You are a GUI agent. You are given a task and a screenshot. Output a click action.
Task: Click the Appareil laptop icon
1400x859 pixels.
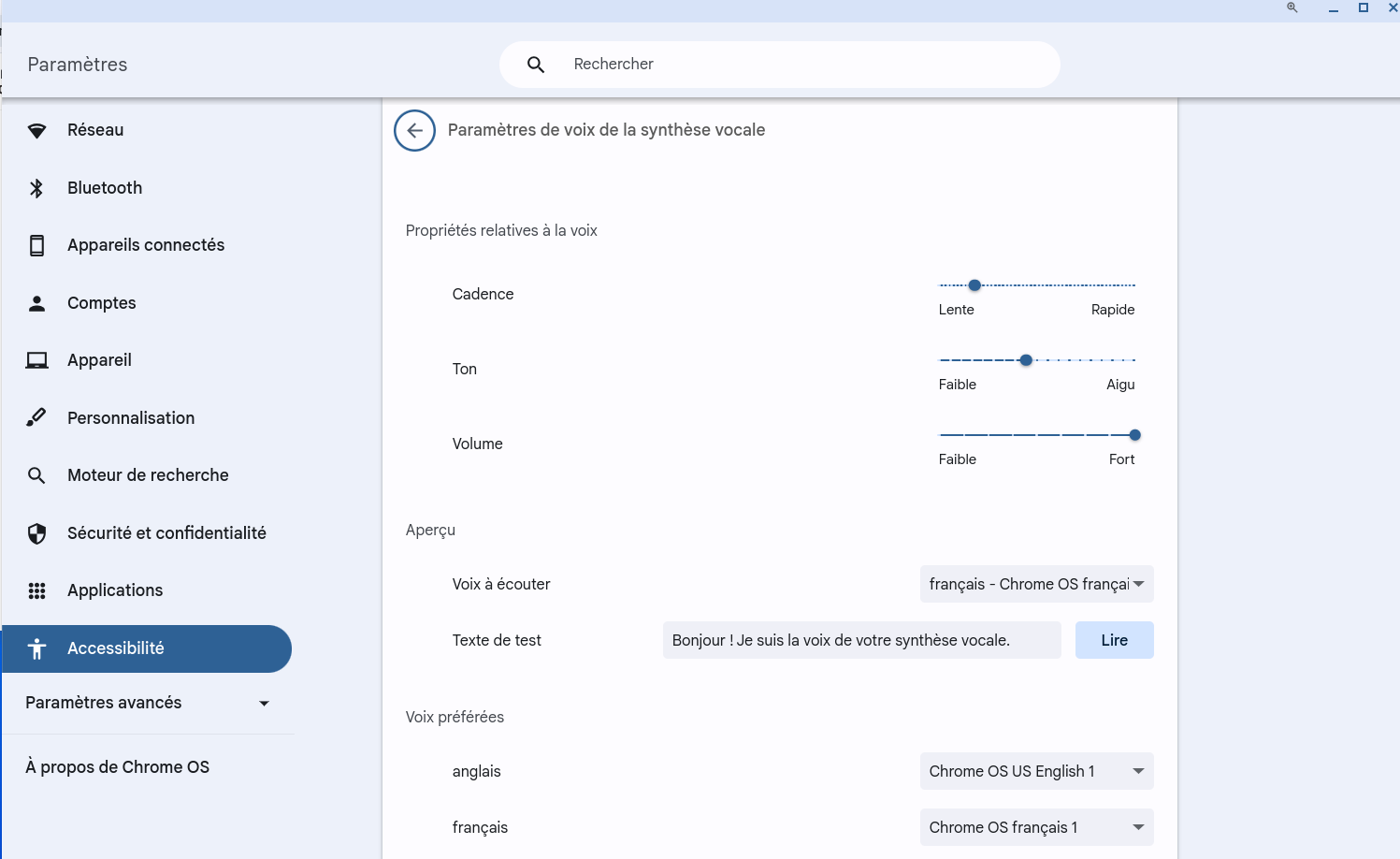point(36,360)
